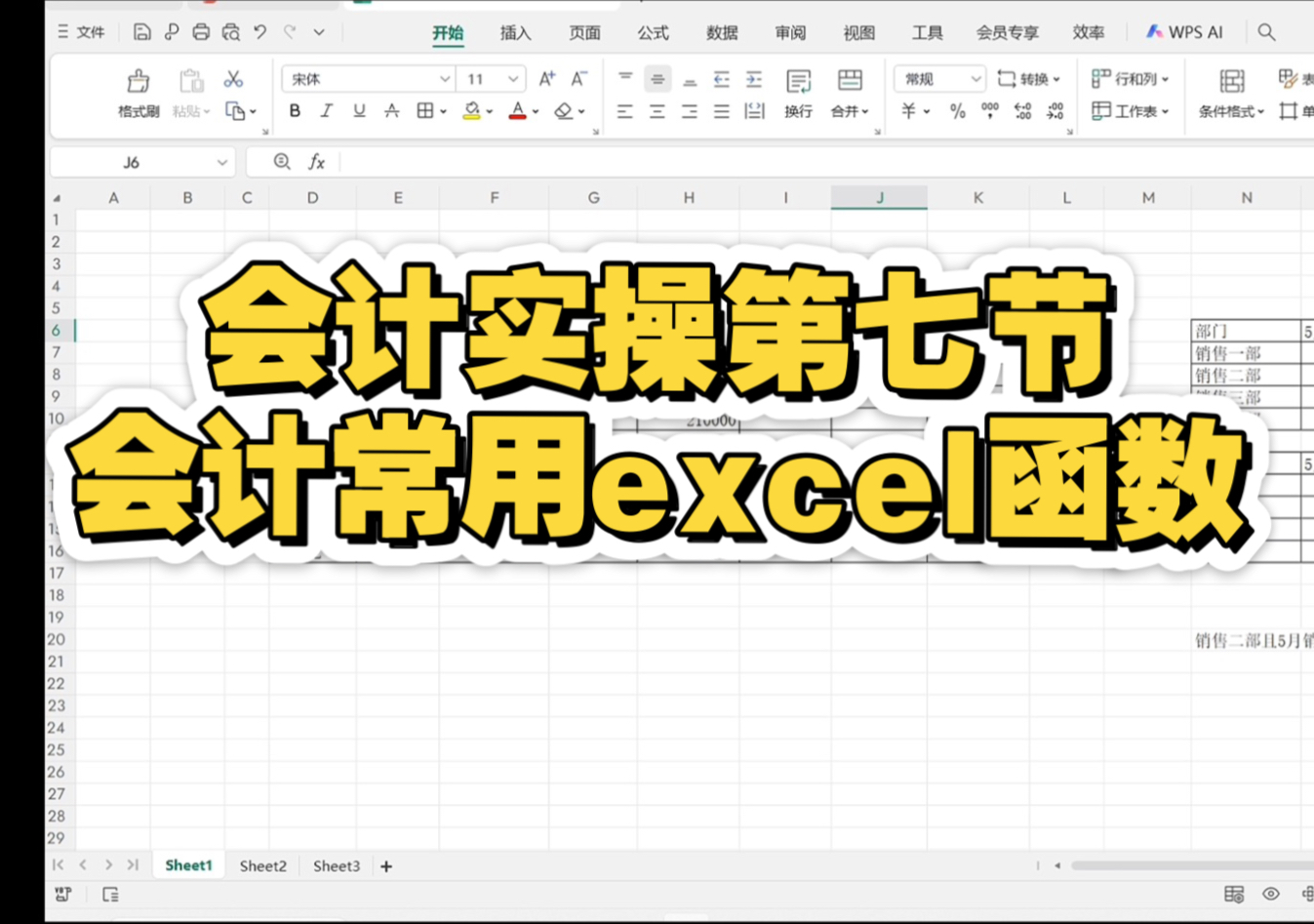This screenshot has width=1314, height=924.
Task: Click the Copy icon in the ribbon
Action: pyautogui.click(x=235, y=111)
